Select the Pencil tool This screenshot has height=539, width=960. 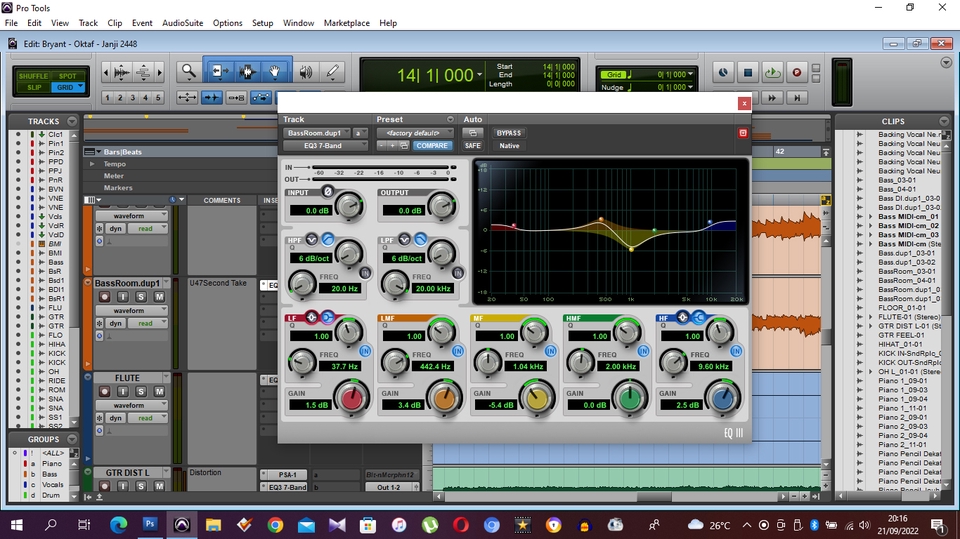[x=332, y=72]
